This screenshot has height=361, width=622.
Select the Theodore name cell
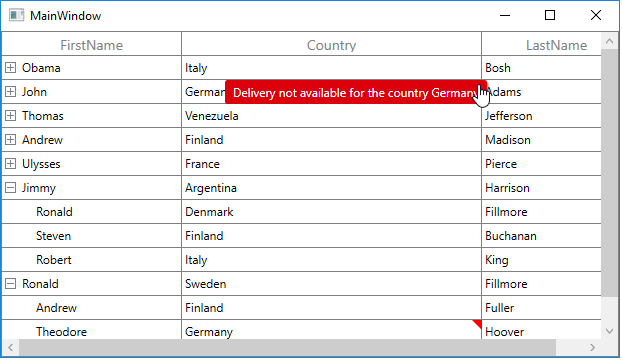(92, 330)
